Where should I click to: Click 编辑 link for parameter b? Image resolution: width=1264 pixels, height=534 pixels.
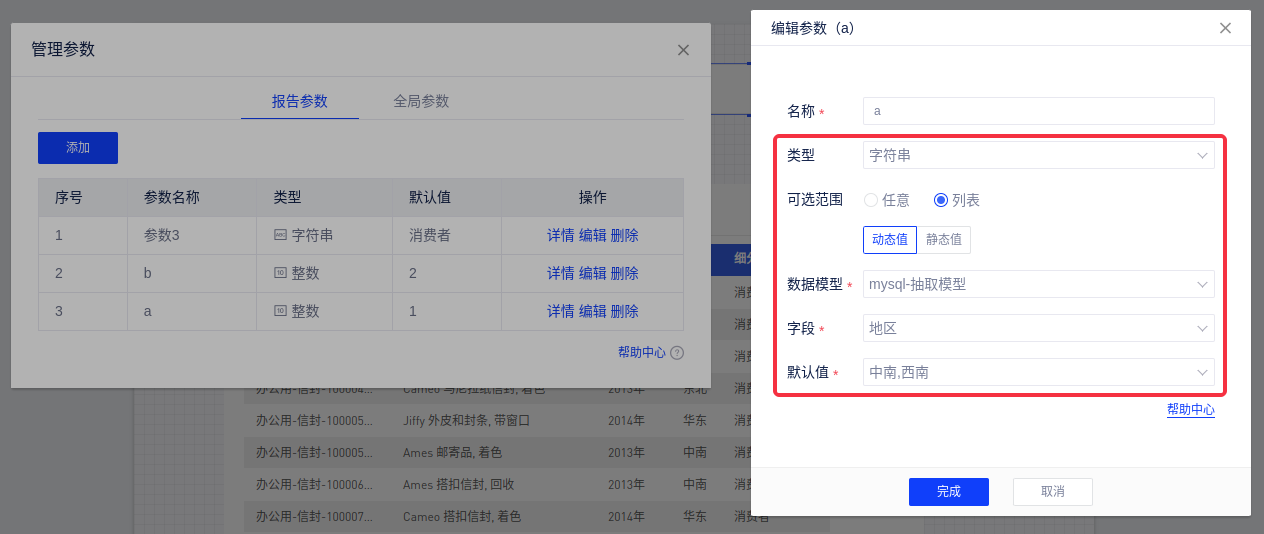[x=592, y=273]
